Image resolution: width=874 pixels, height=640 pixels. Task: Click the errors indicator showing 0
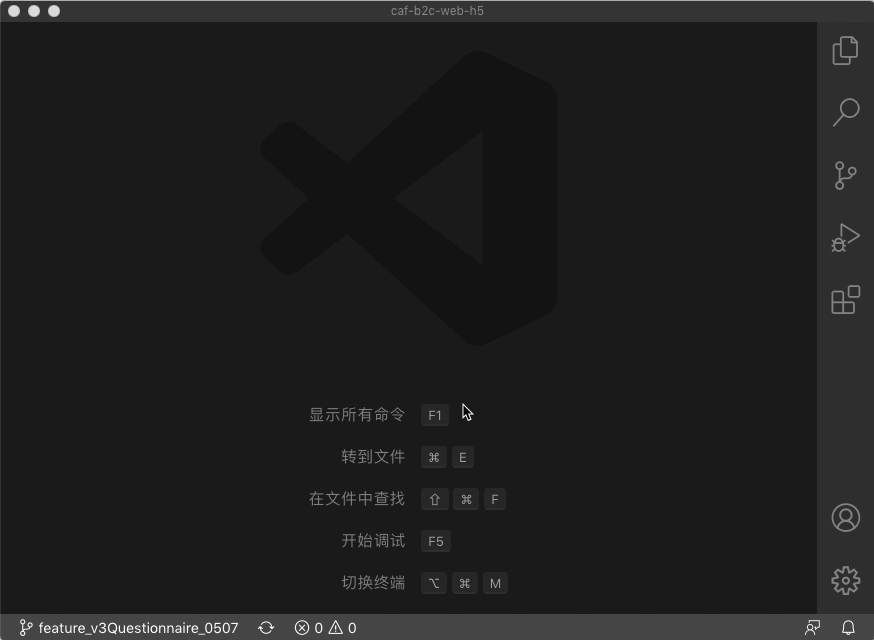[310, 628]
